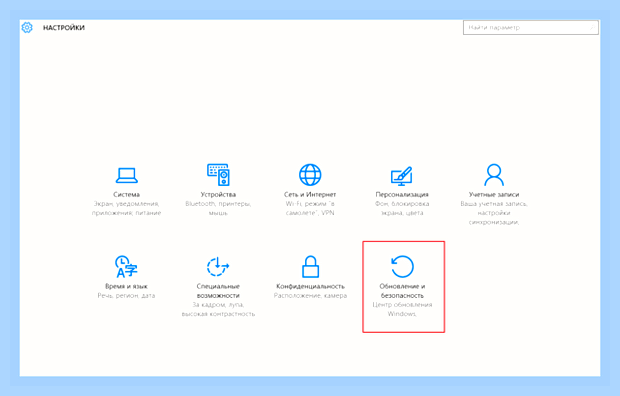This screenshot has height=396, width=620.
Task: Open the Система laptop icon
Action: 127,175
